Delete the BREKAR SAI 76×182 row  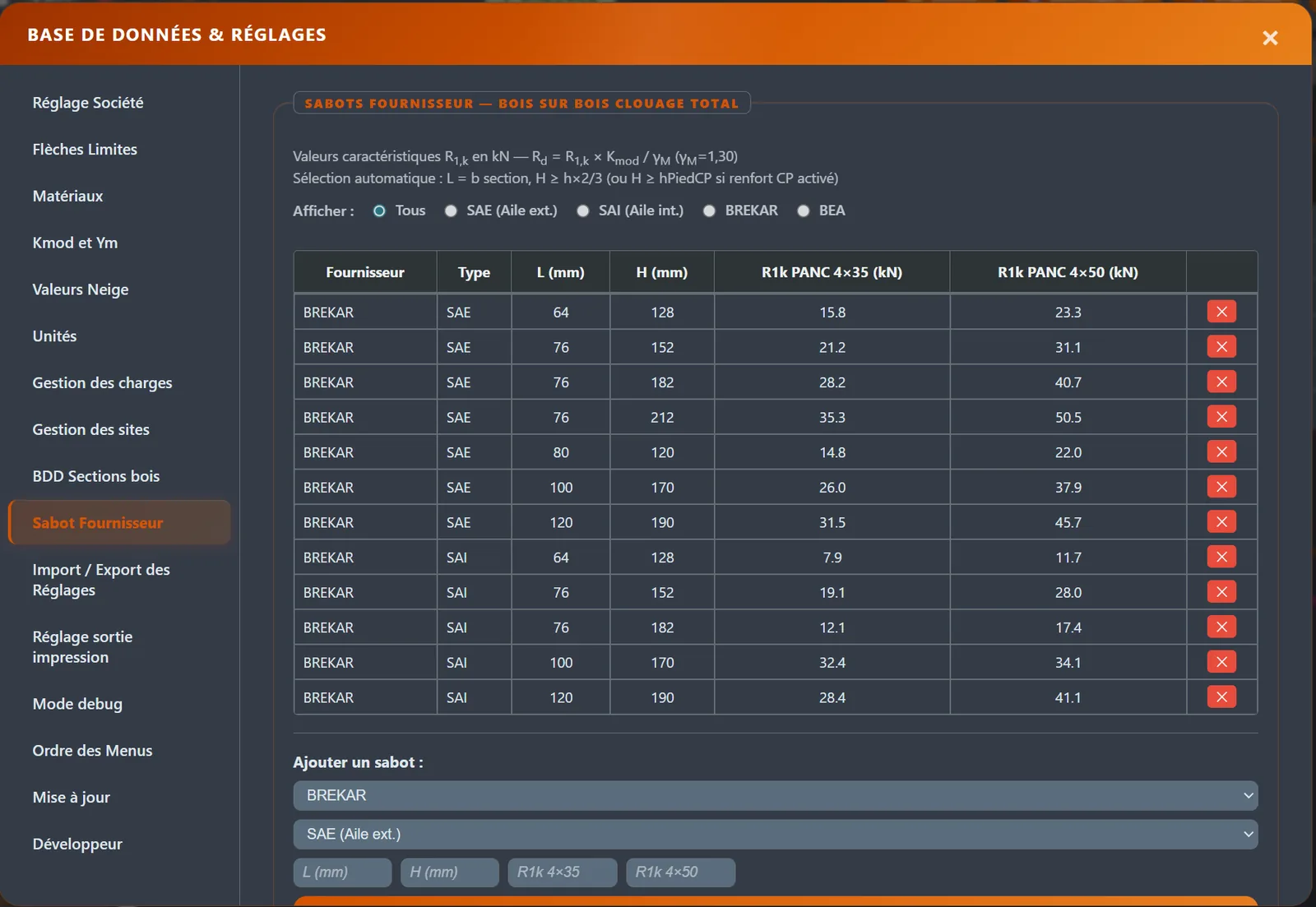coord(1221,627)
